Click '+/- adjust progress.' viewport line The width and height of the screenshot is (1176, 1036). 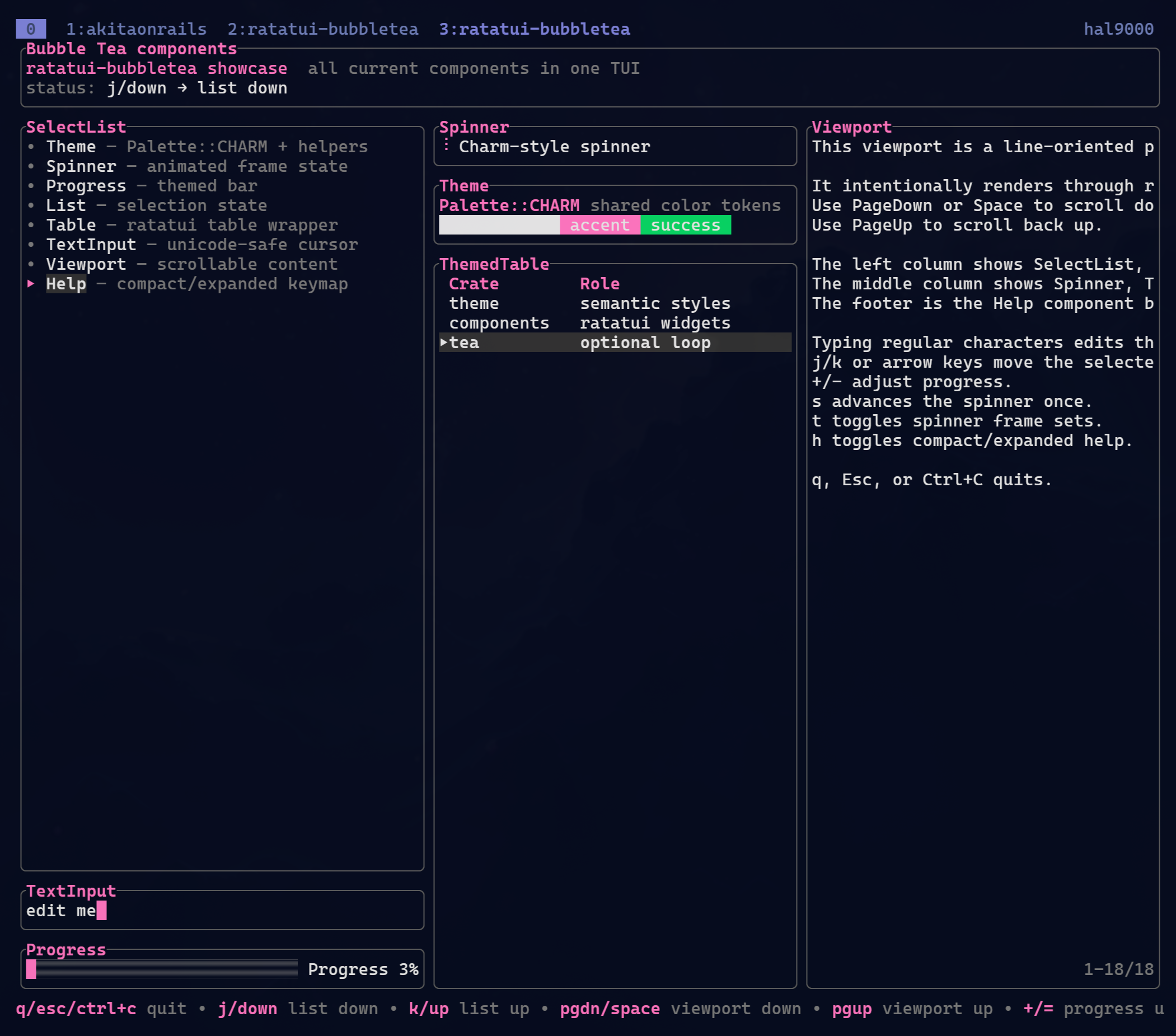point(912,382)
